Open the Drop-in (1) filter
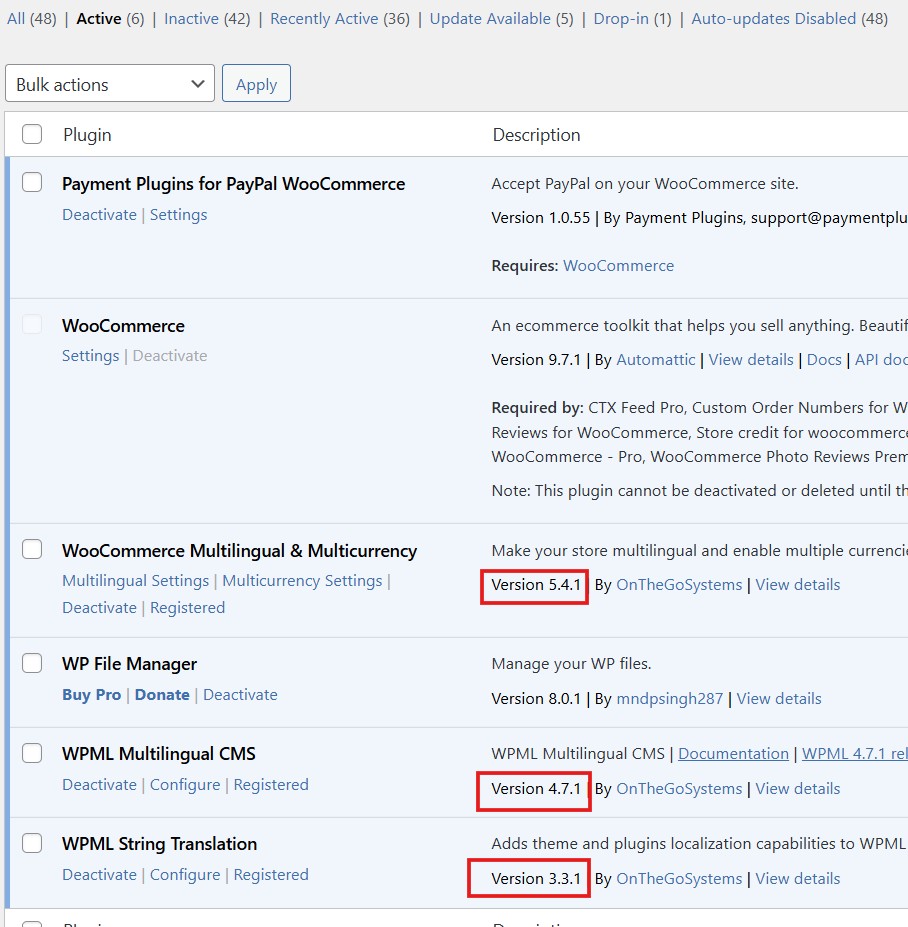The width and height of the screenshot is (908, 927). tap(633, 19)
